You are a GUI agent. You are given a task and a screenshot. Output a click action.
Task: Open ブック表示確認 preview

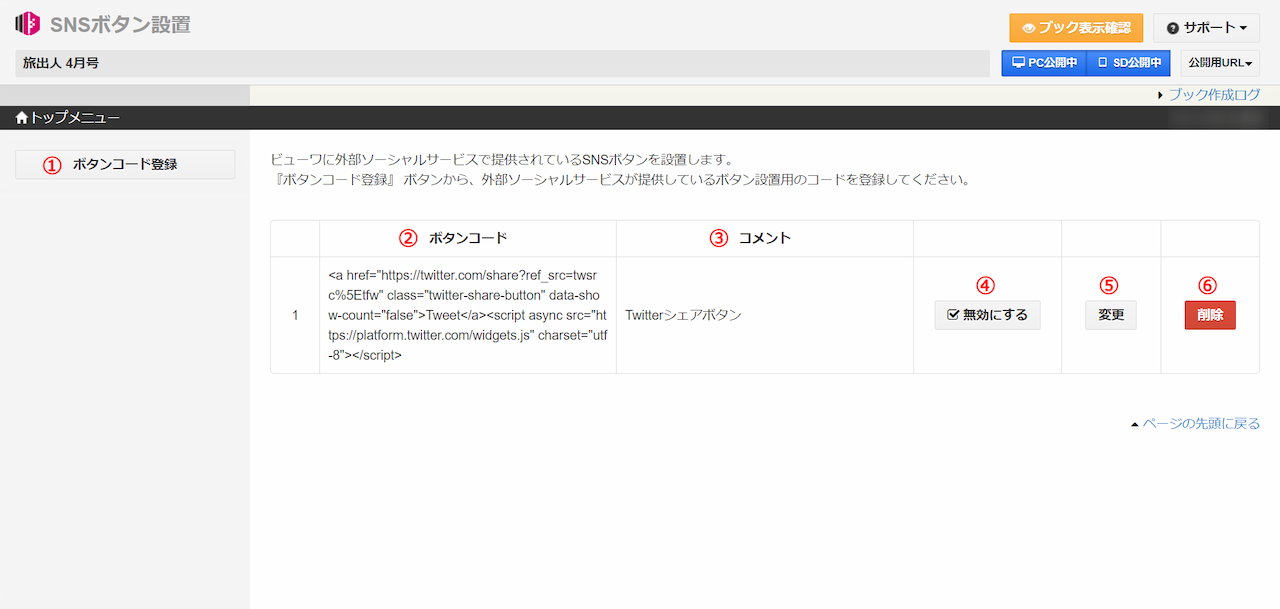click(1076, 27)
